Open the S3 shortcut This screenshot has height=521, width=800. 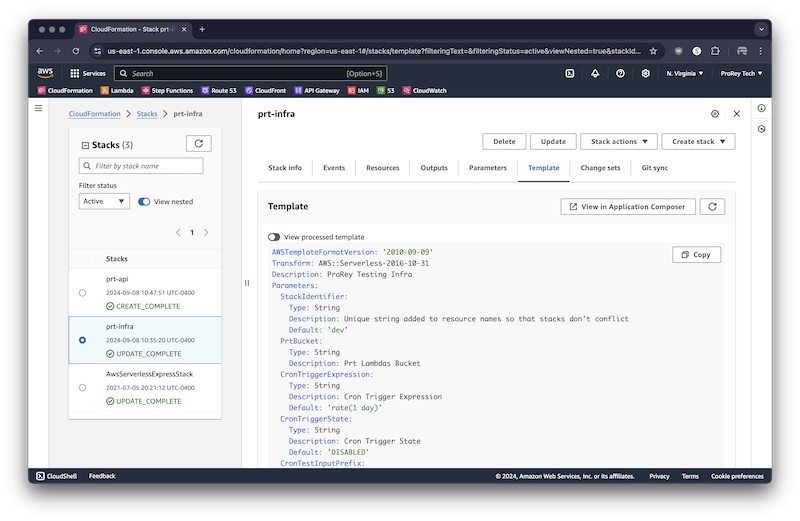[x=386, y=90]
